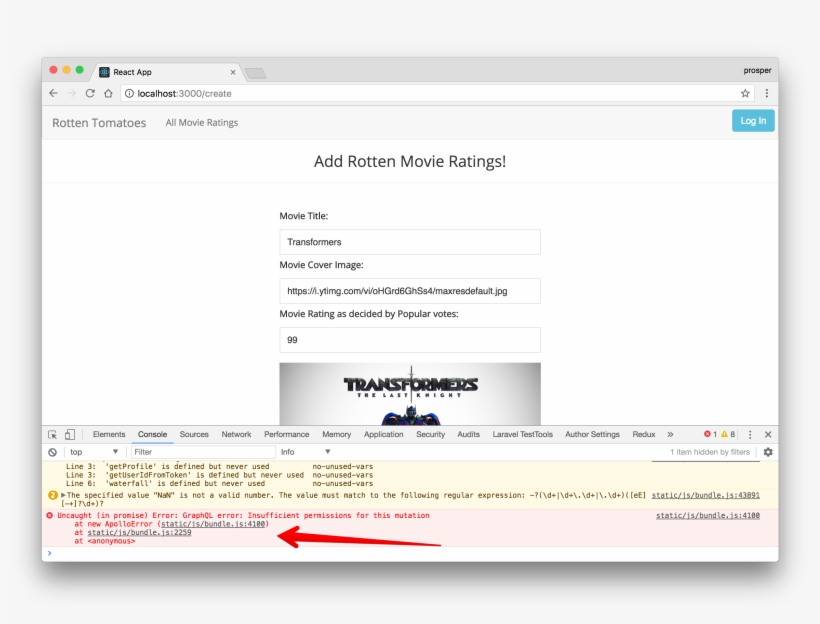Screen dimensions: 820x624
Task: Open the top context dropdown
Action: (x=94, y=452)
